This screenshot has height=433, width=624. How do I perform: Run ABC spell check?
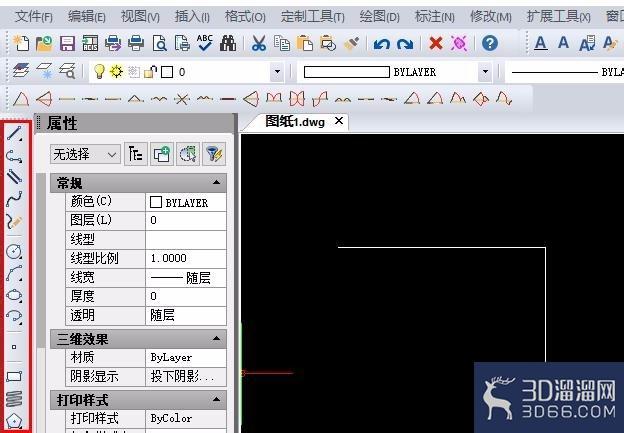[x=205, y=43]
